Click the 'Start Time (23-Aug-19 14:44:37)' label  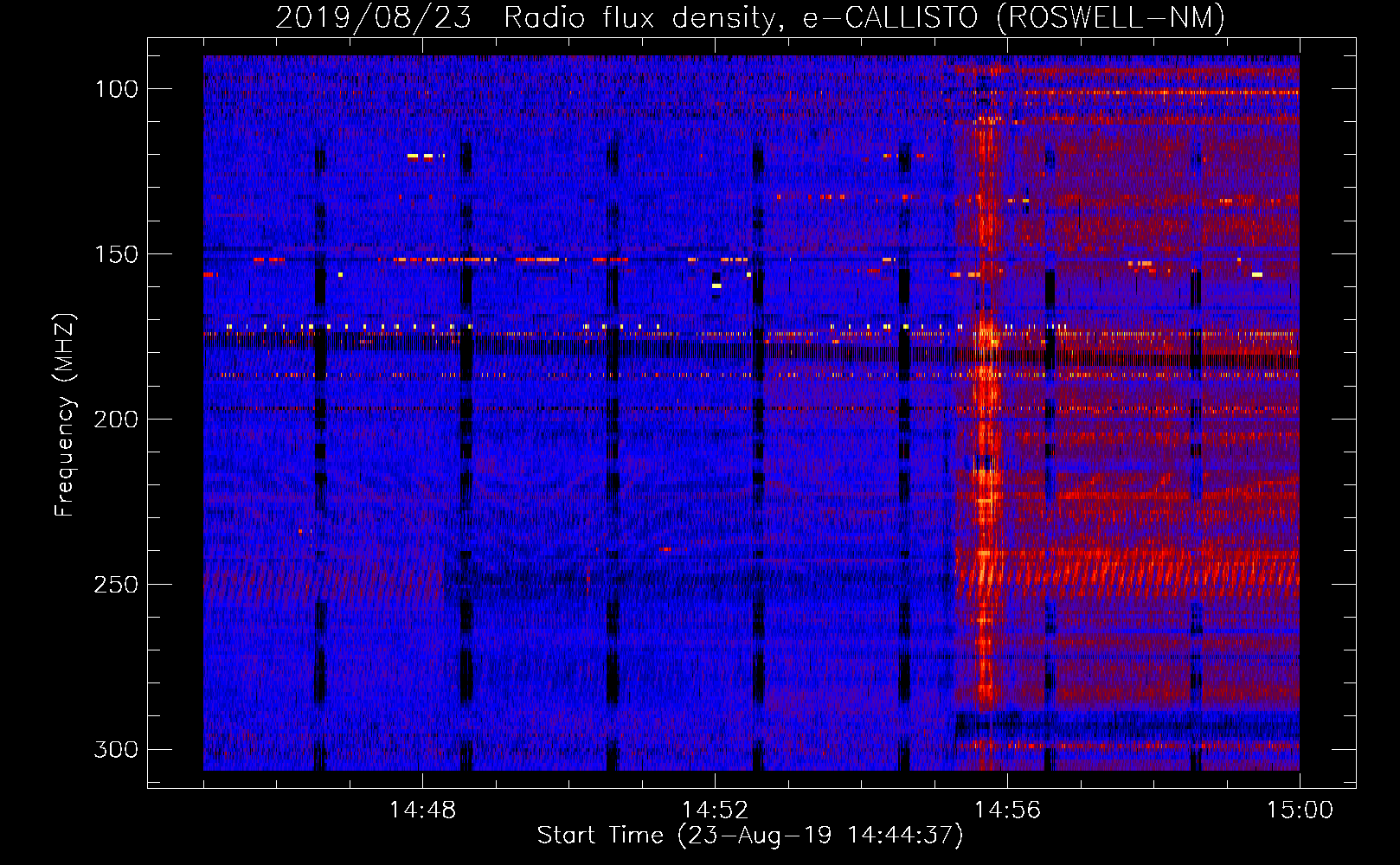tap(750, 836)
